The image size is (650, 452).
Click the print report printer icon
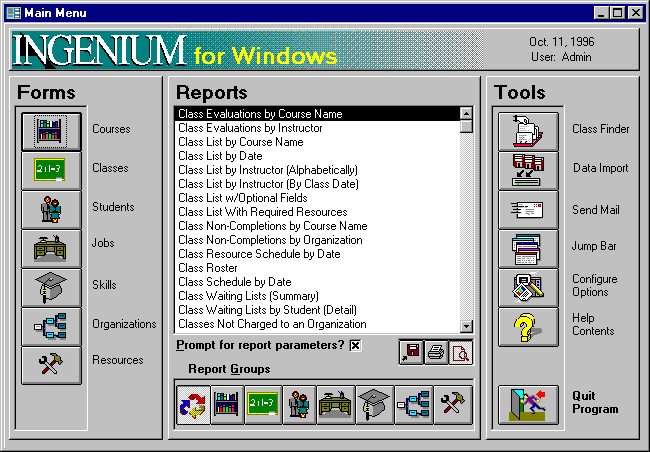tap(436, 352)
